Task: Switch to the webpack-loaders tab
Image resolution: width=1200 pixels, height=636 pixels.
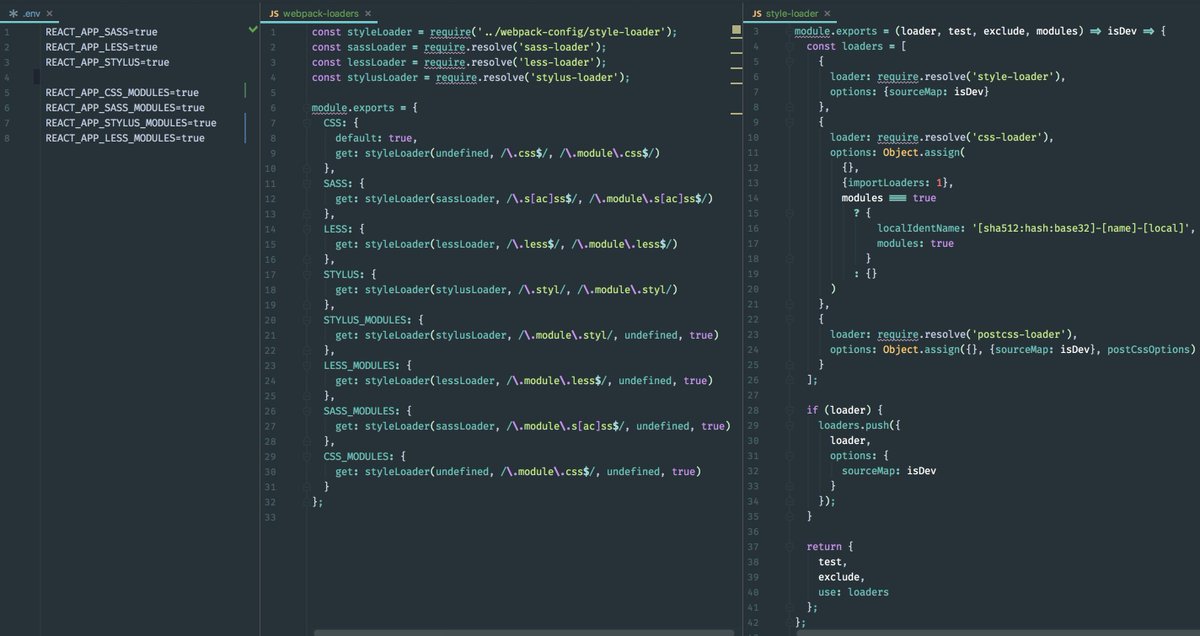Action: [x=320, y=14]
